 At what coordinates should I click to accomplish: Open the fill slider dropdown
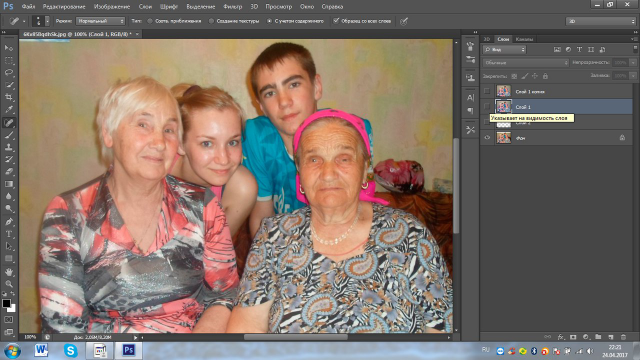(x=633, y=76)
